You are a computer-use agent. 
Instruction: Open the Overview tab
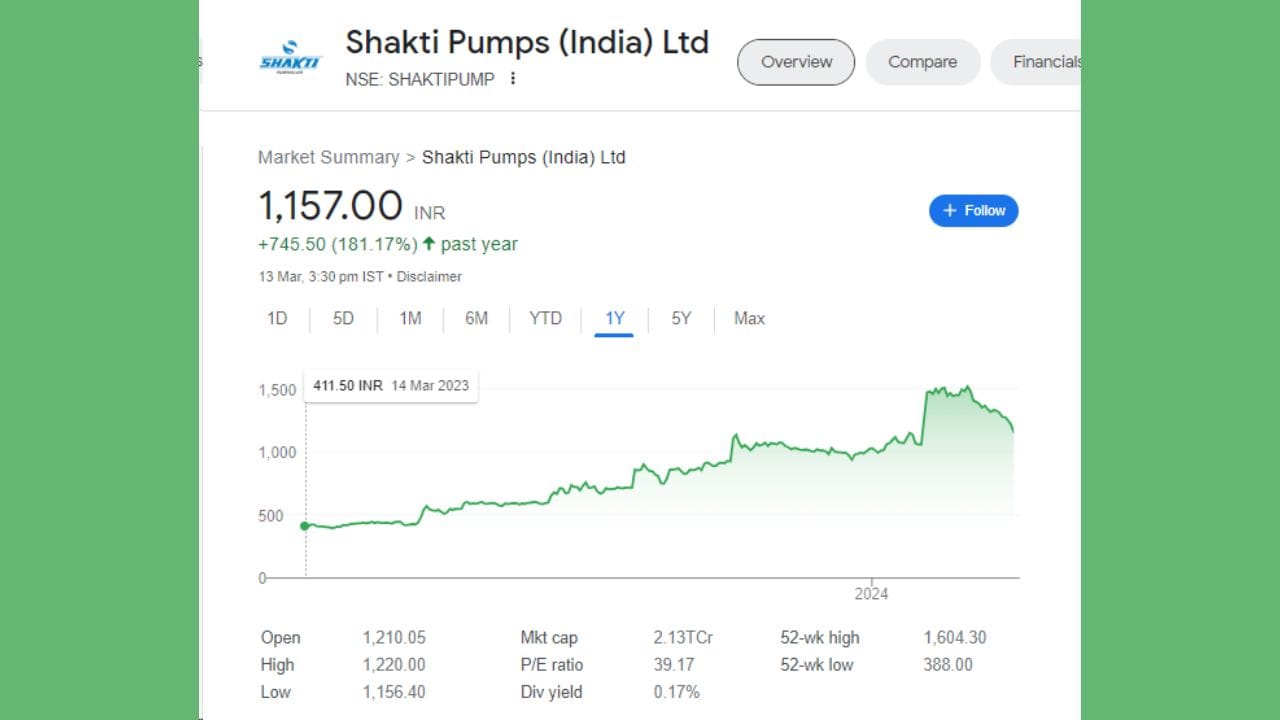[796, 62]
